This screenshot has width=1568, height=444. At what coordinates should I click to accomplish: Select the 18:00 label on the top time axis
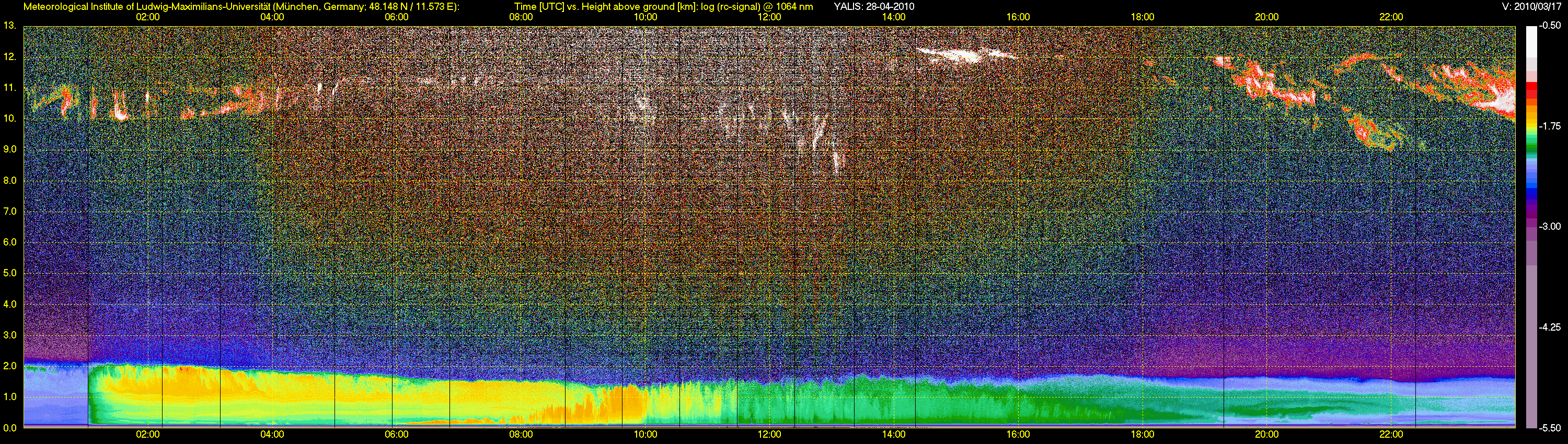(1143, 17)
